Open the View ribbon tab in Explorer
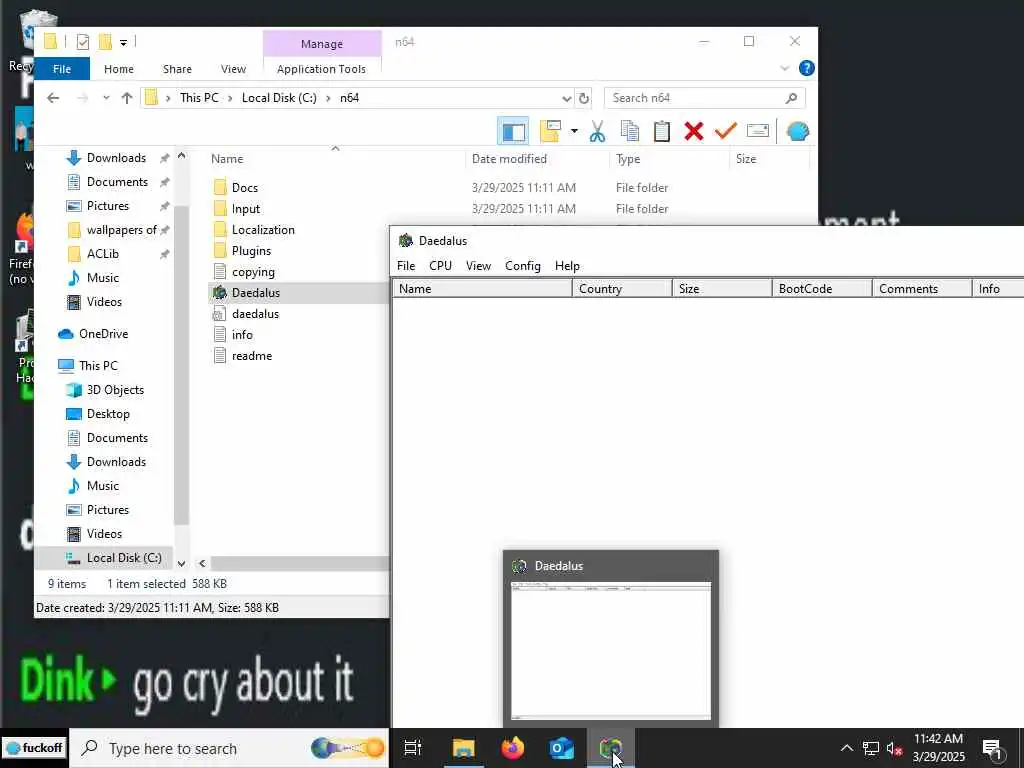Screen dimensions: 1024x768 (233, 69)
